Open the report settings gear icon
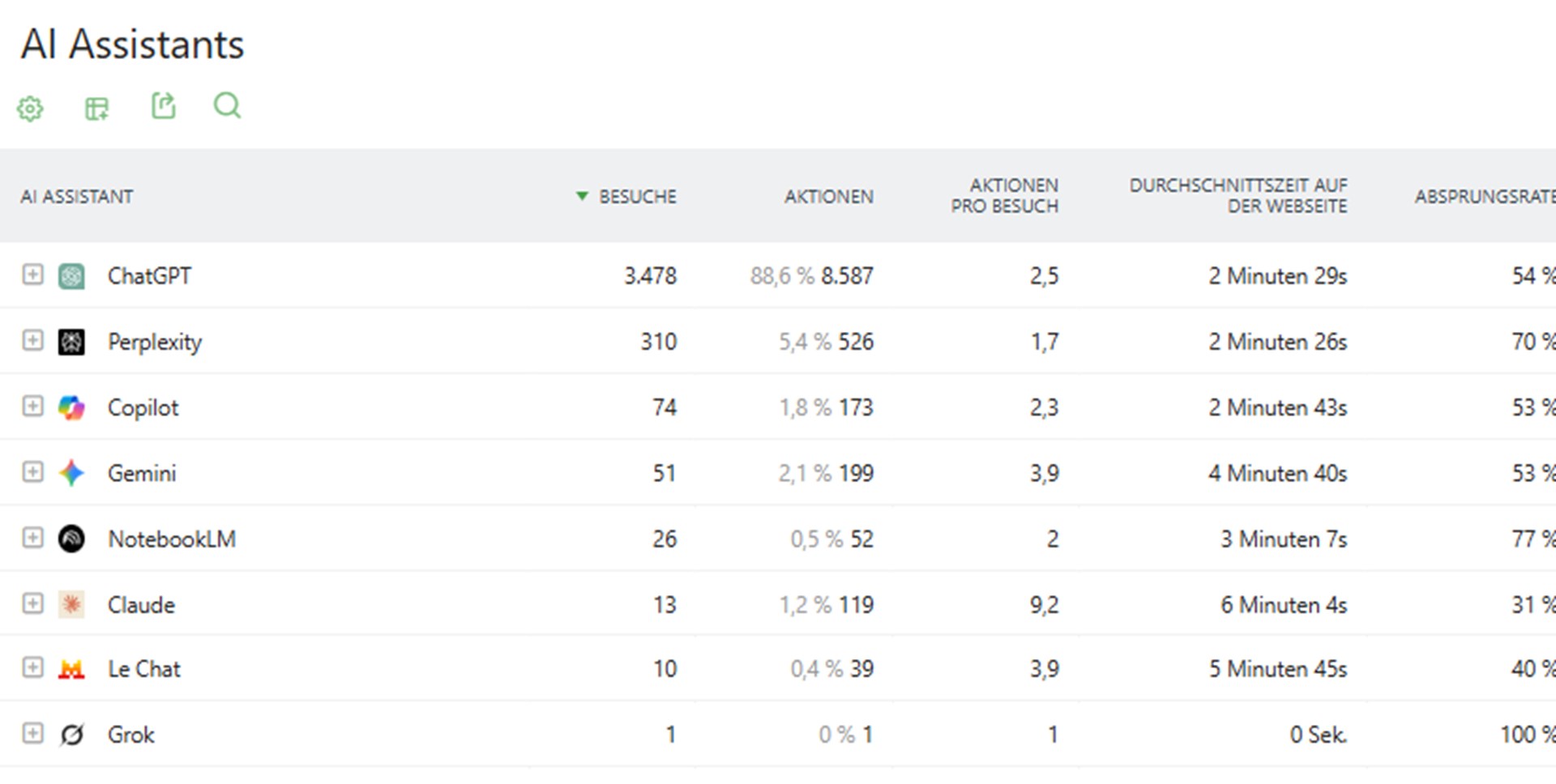Screen dimensions: 1556x784 (x=31, y=108)
